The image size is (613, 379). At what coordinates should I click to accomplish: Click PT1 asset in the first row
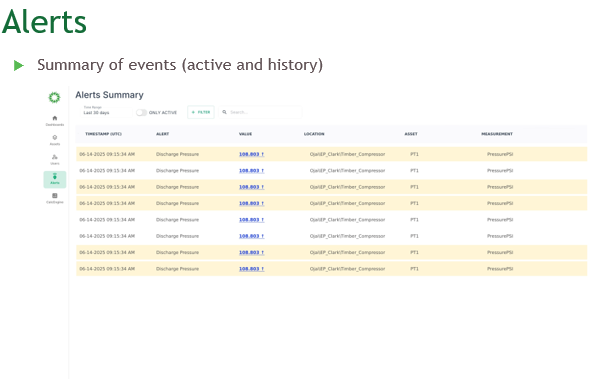pyautogui.click(x=414, y=154)
